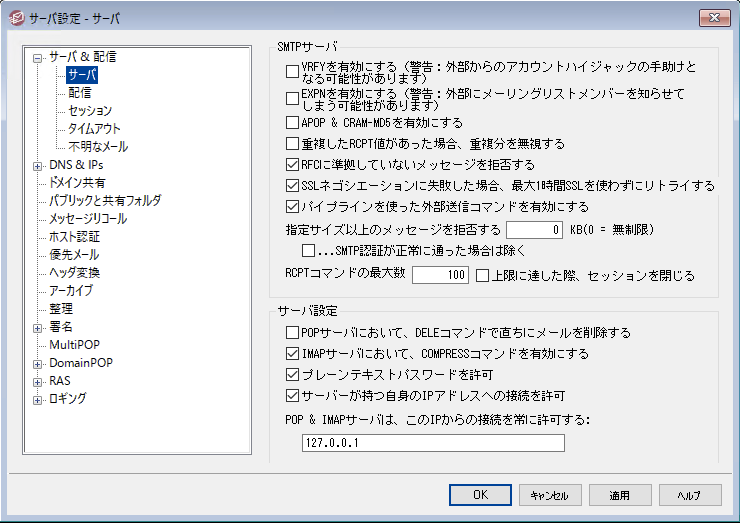This screenshot has width=740, height=523.
Task: Enable the EXPN checkbox
Action: coord(292,98)
